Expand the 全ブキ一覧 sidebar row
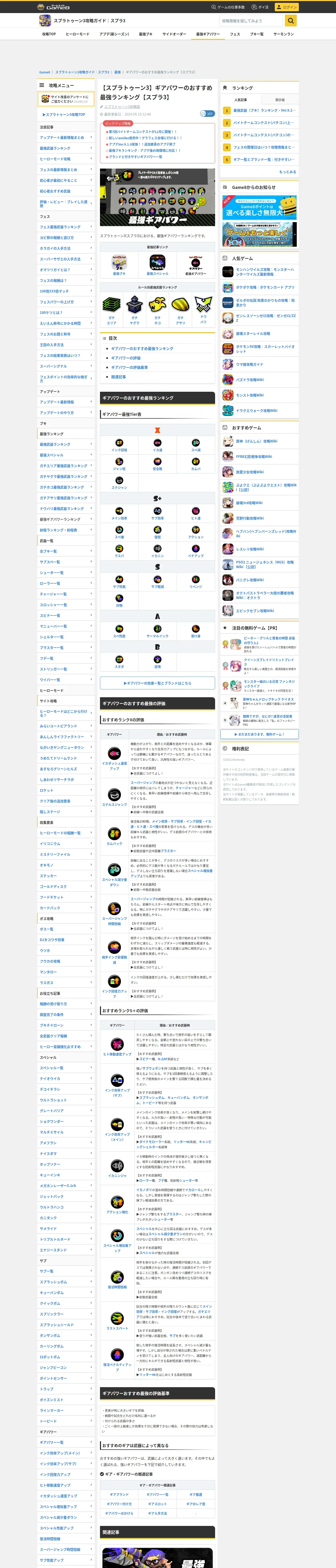Image resolution: width=336 pixels, height=1568 pixels. (x=66, y=551)
